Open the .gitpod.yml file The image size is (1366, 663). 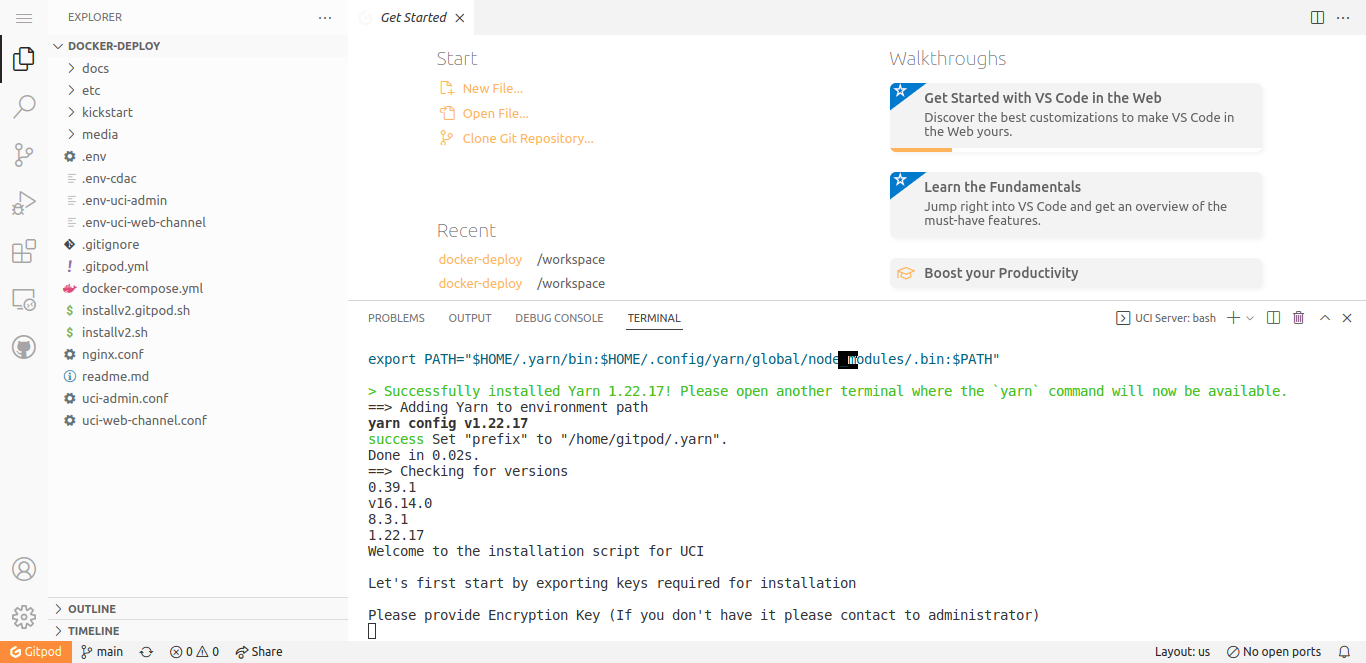198,266
